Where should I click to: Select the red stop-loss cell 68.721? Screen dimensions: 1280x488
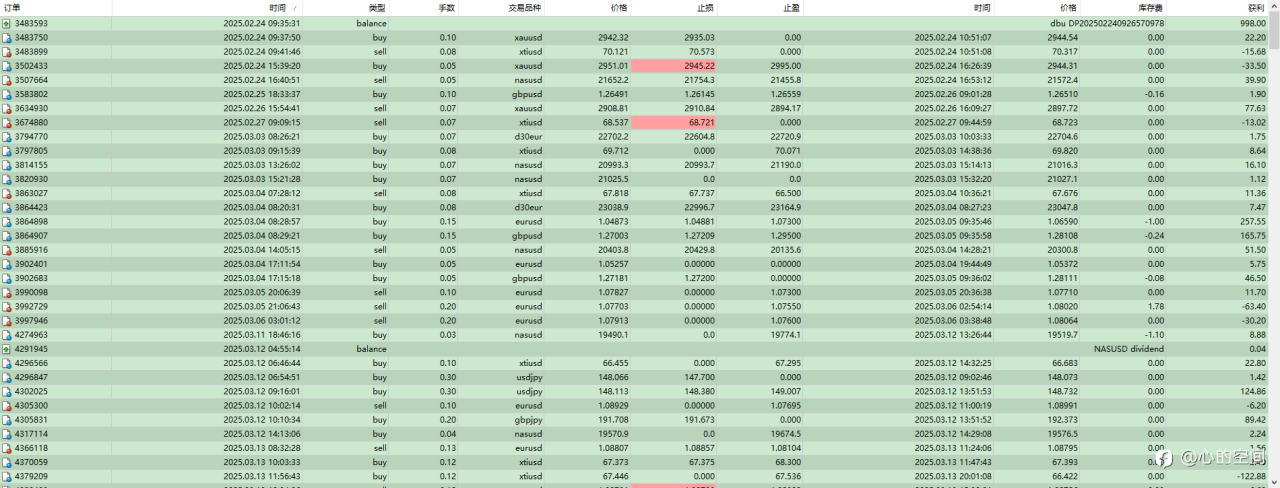674,122
